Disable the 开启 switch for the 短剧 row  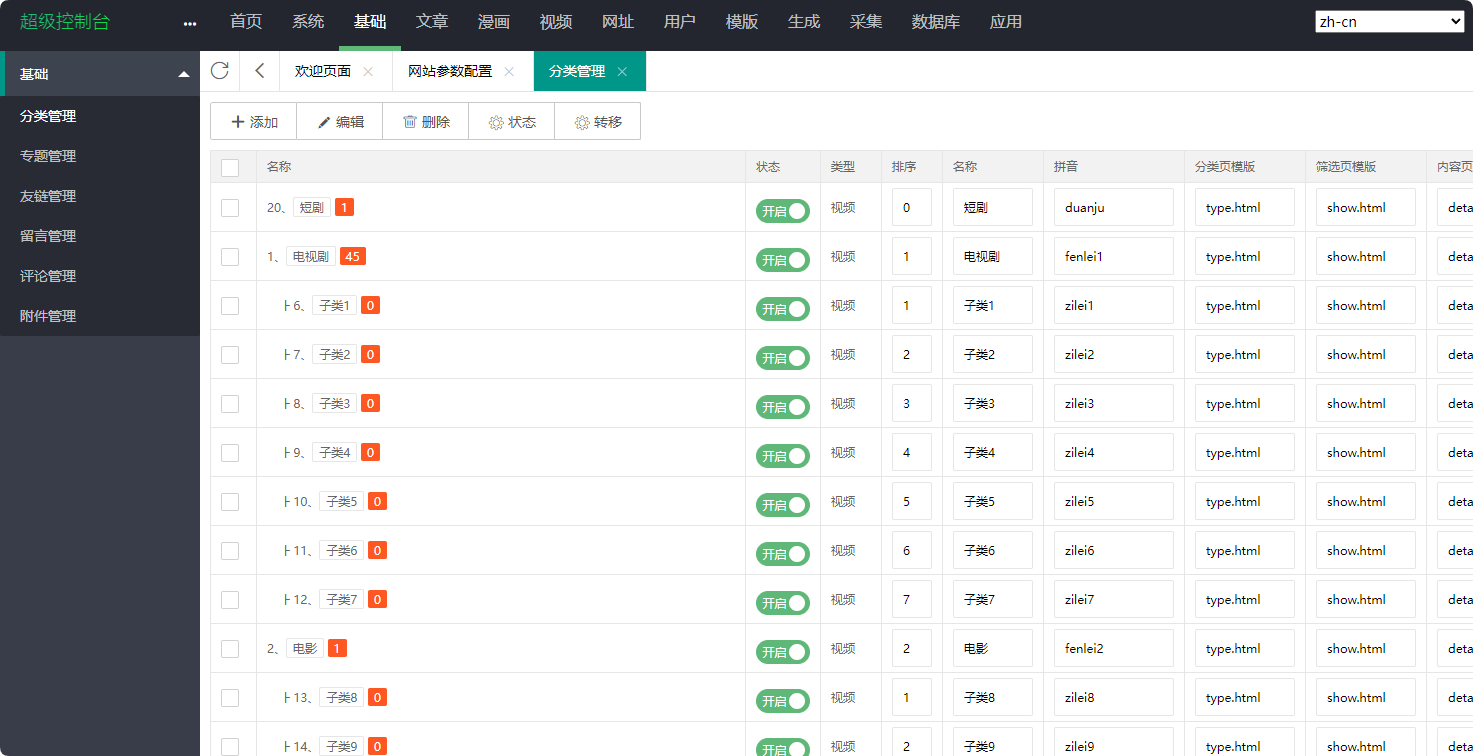[783, 211]
